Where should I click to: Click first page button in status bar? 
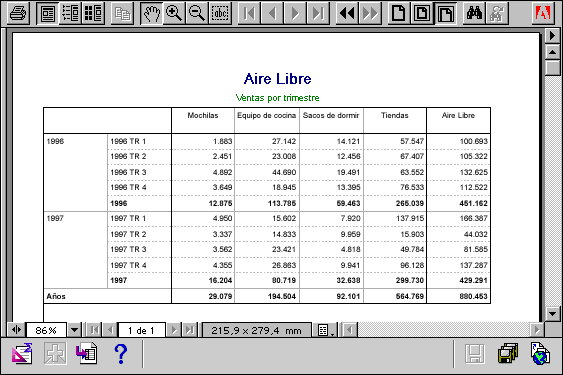tap(94, 330)
